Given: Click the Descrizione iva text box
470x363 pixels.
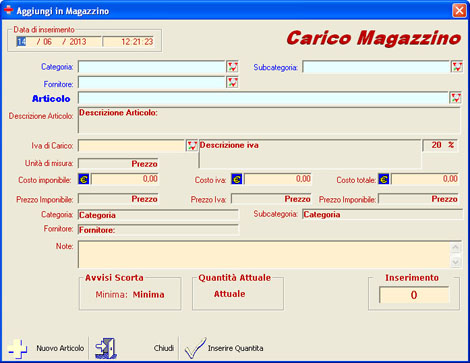Looking at the screenshot, I should [x=310, y=154].
